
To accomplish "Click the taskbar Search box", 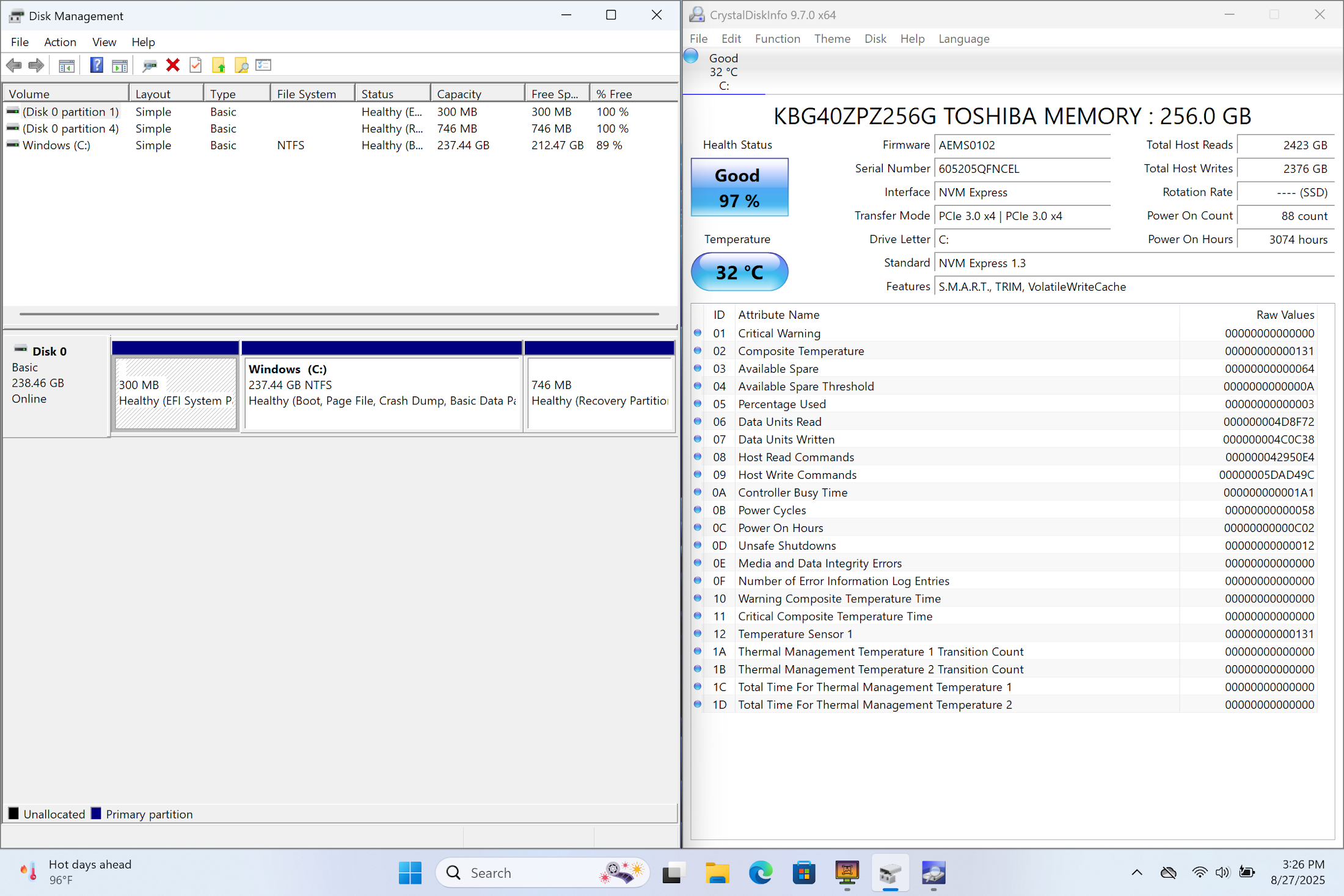I will coord(542,873).
